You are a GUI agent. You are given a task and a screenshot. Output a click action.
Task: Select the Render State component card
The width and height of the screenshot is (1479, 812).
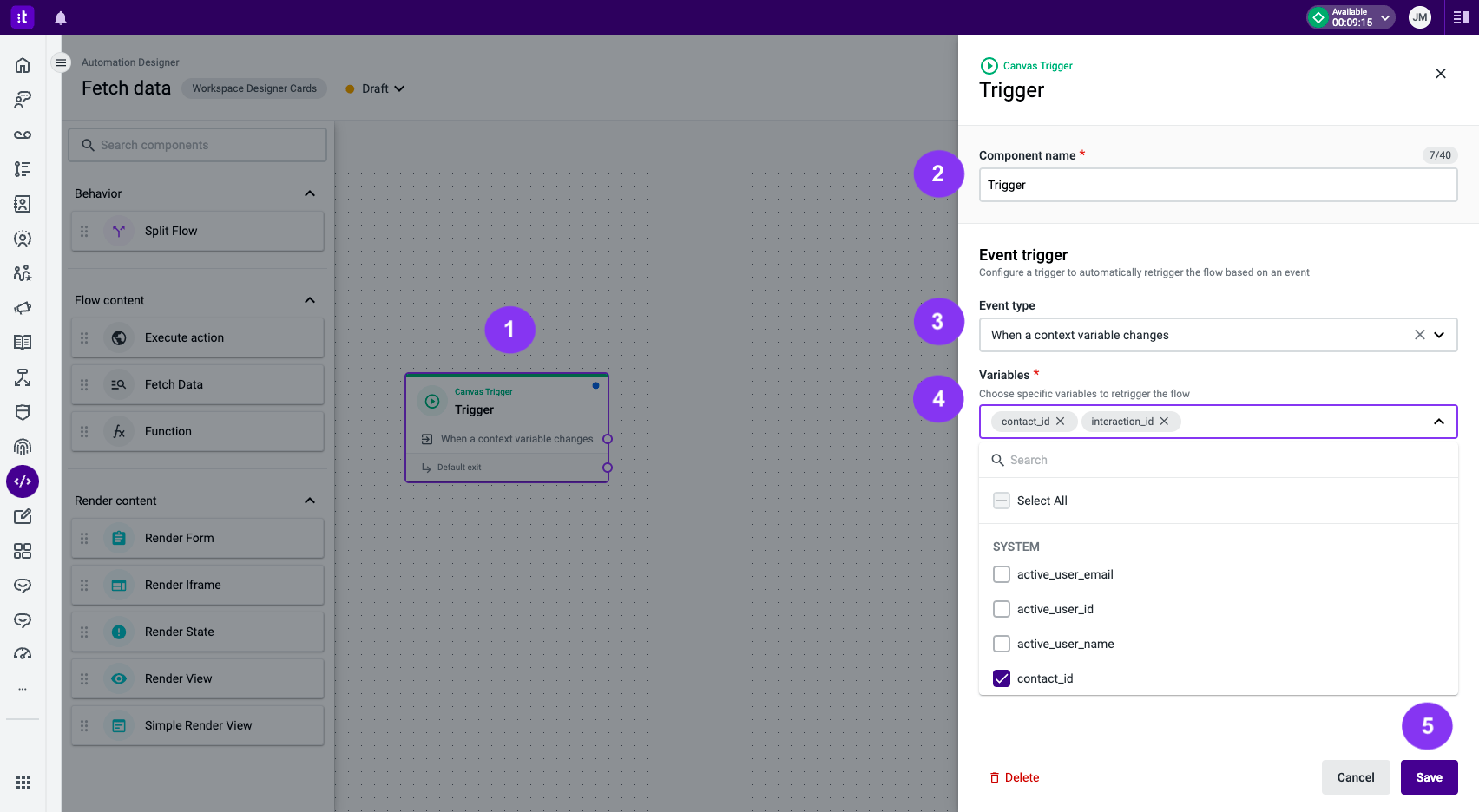pyautogui.click(x=198, y=632)
